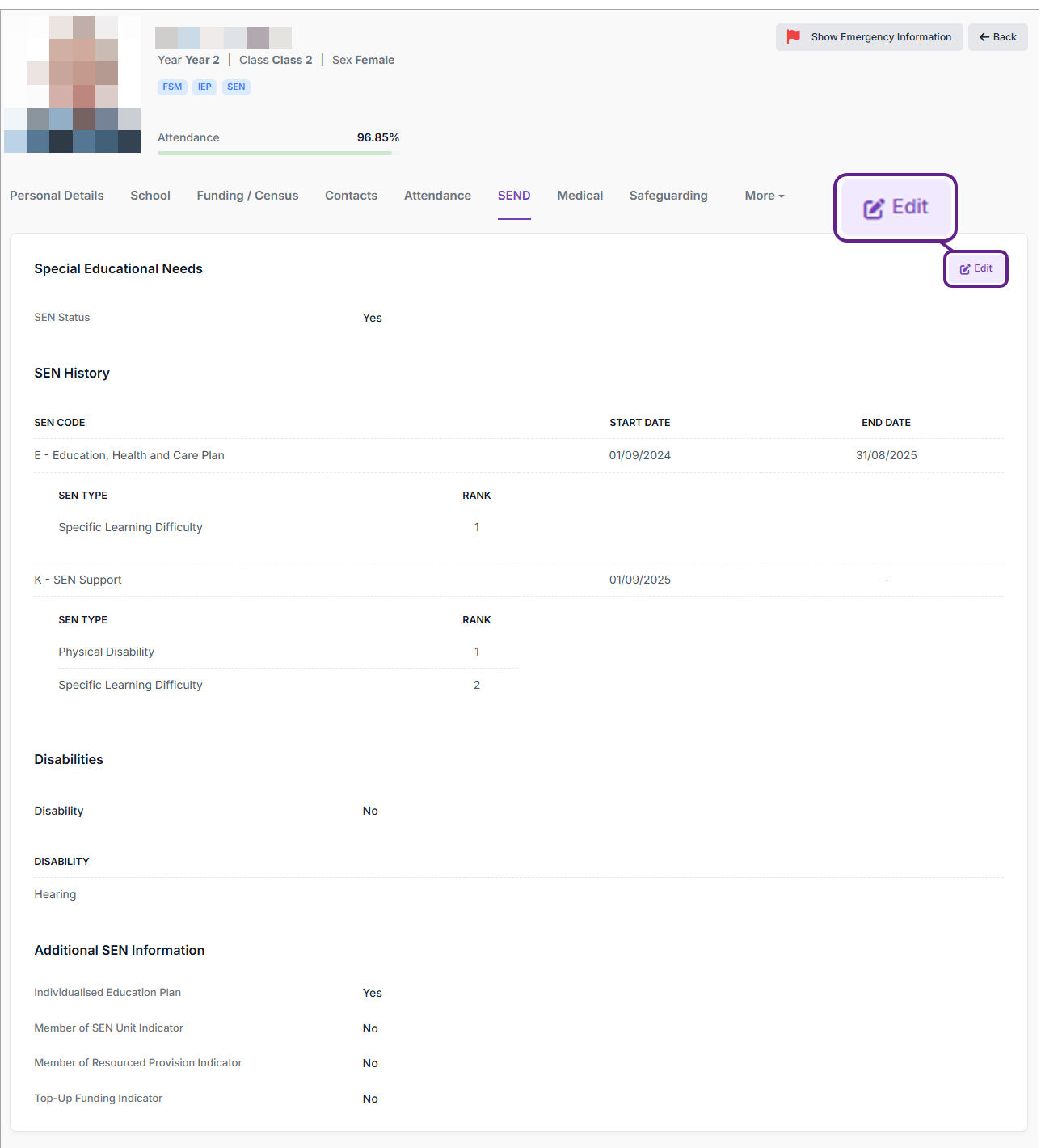Select the SEND tab
The width and height of the screenshot is (1041, 1148).
click(x=514, y=196)
